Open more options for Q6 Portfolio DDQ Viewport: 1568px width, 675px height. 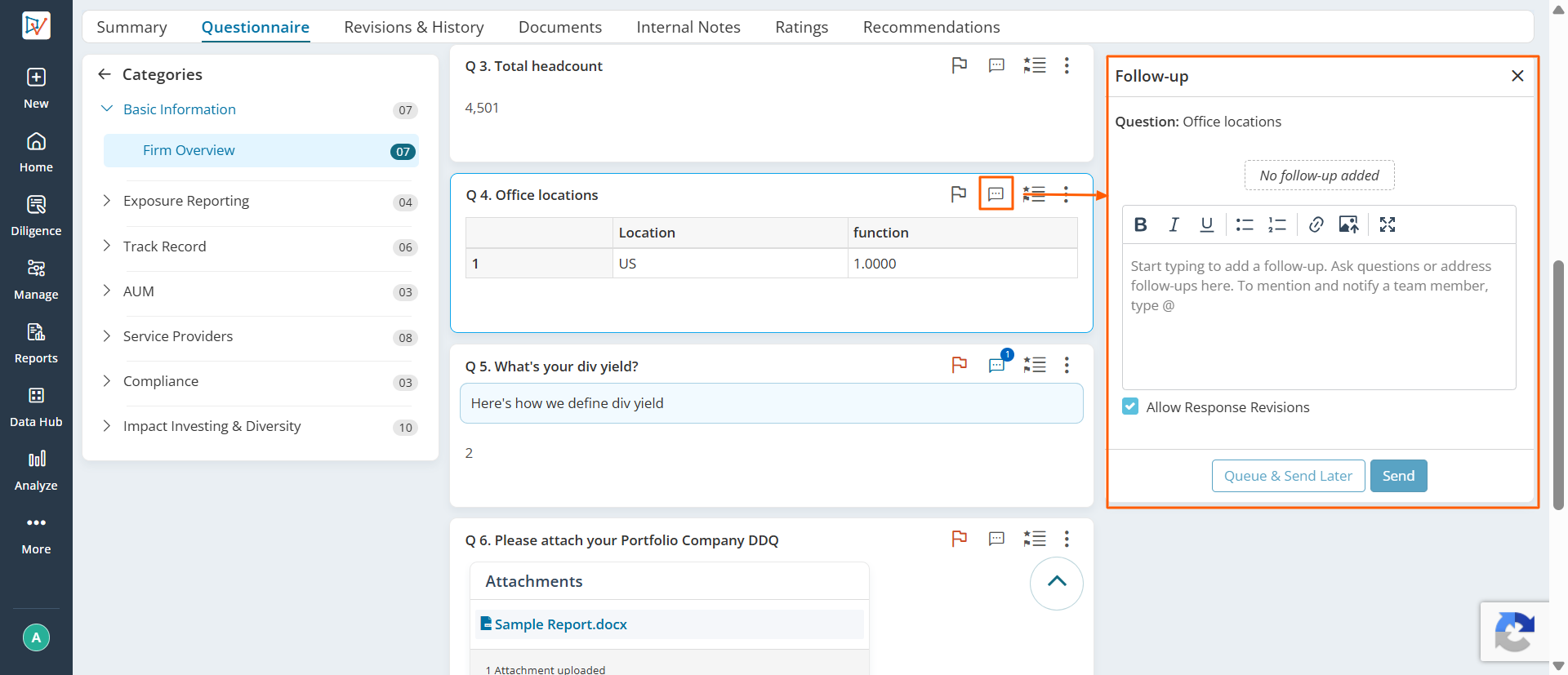(x=1067, y=539)
